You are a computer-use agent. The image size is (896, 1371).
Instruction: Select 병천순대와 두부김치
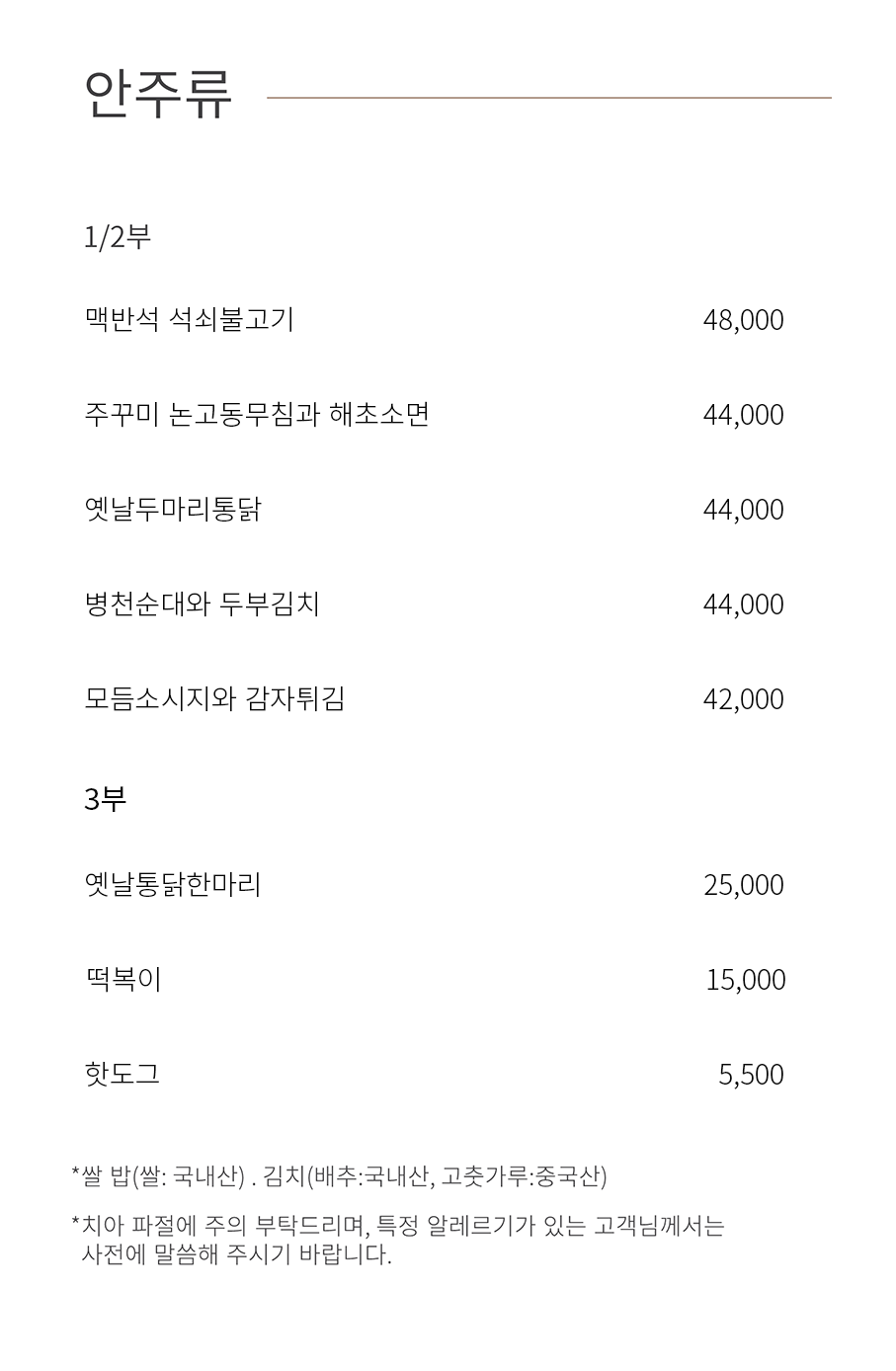pos(203,604)
